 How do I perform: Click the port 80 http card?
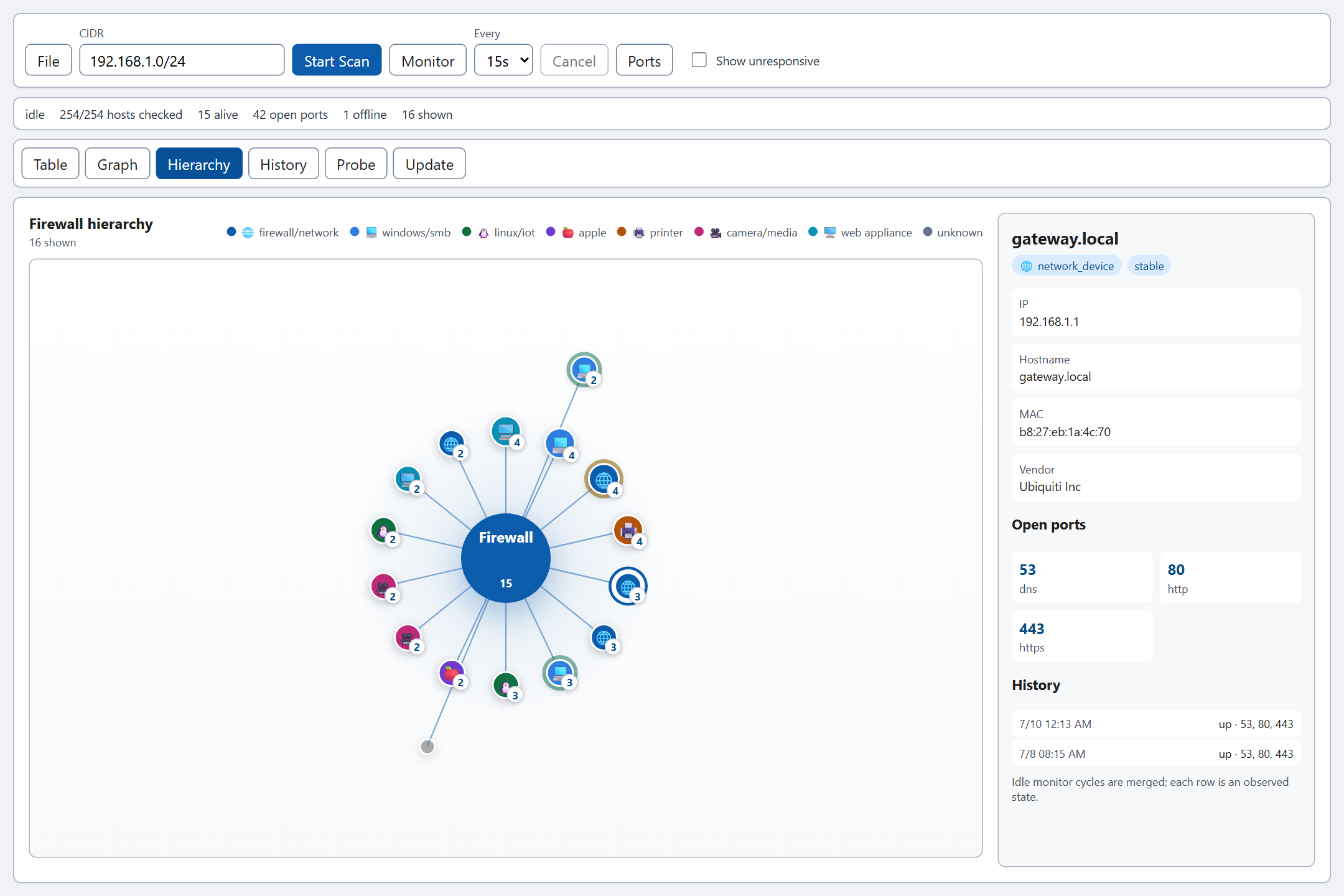tap(1230, 577)
